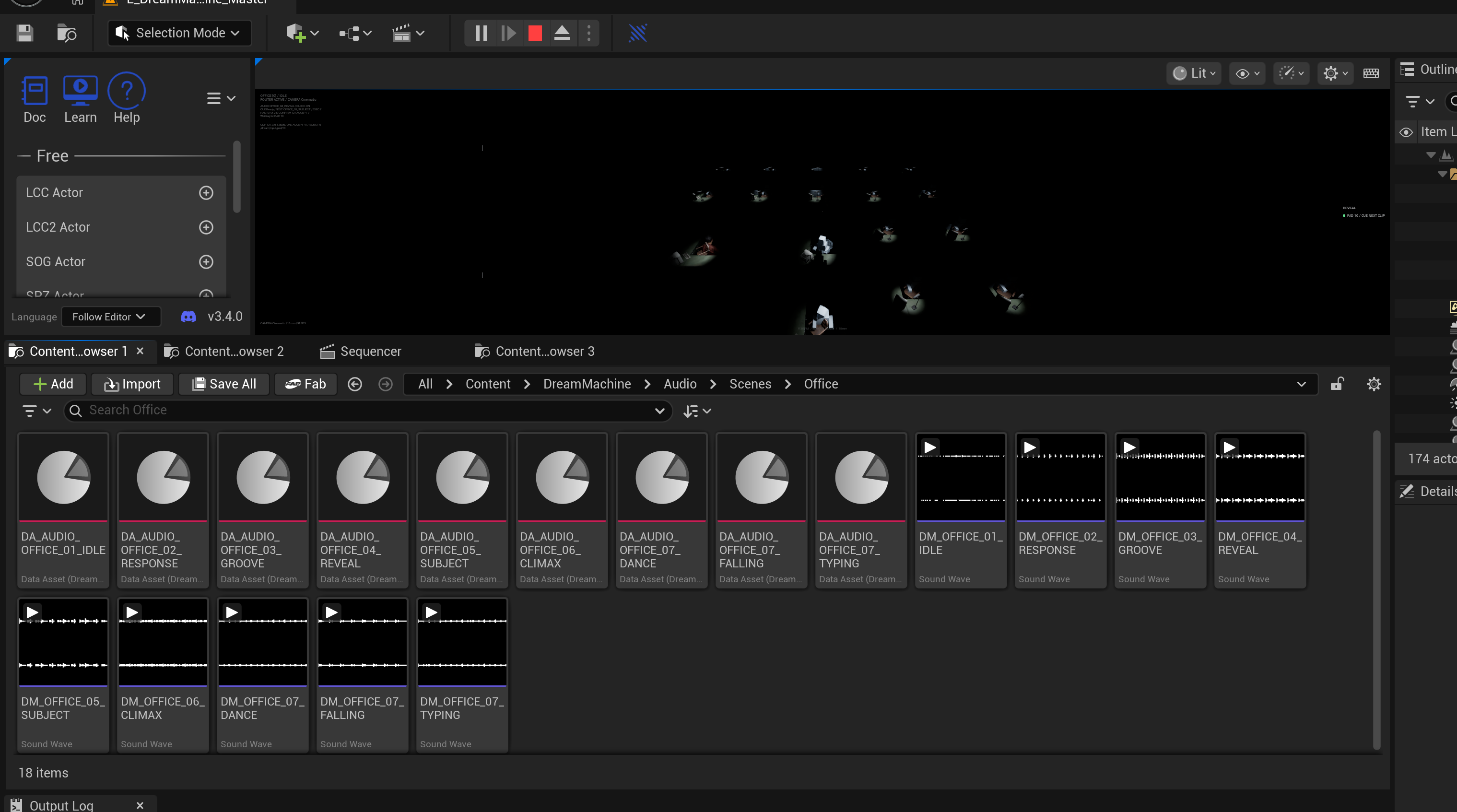Open the sort options dropdown
1457x812 pixels.
(x=697, y=411)
